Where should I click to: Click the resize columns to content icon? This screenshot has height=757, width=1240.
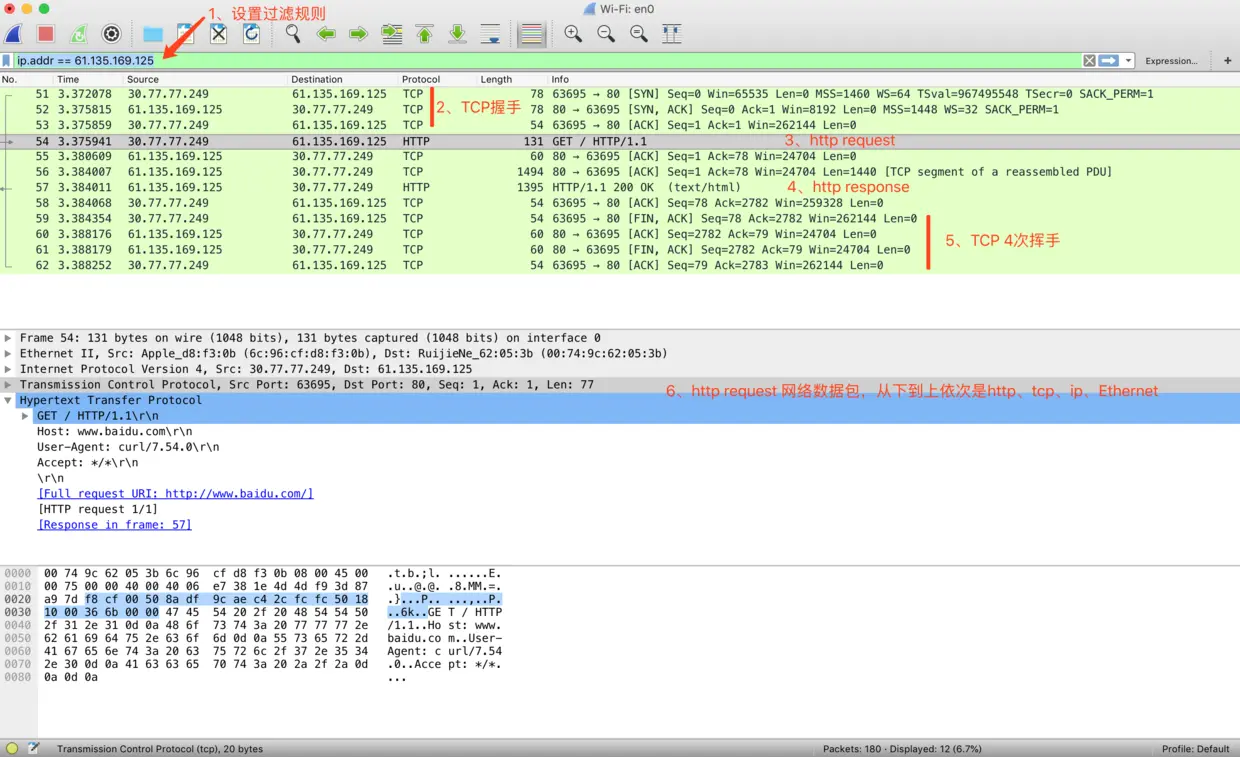pos(672,34)
